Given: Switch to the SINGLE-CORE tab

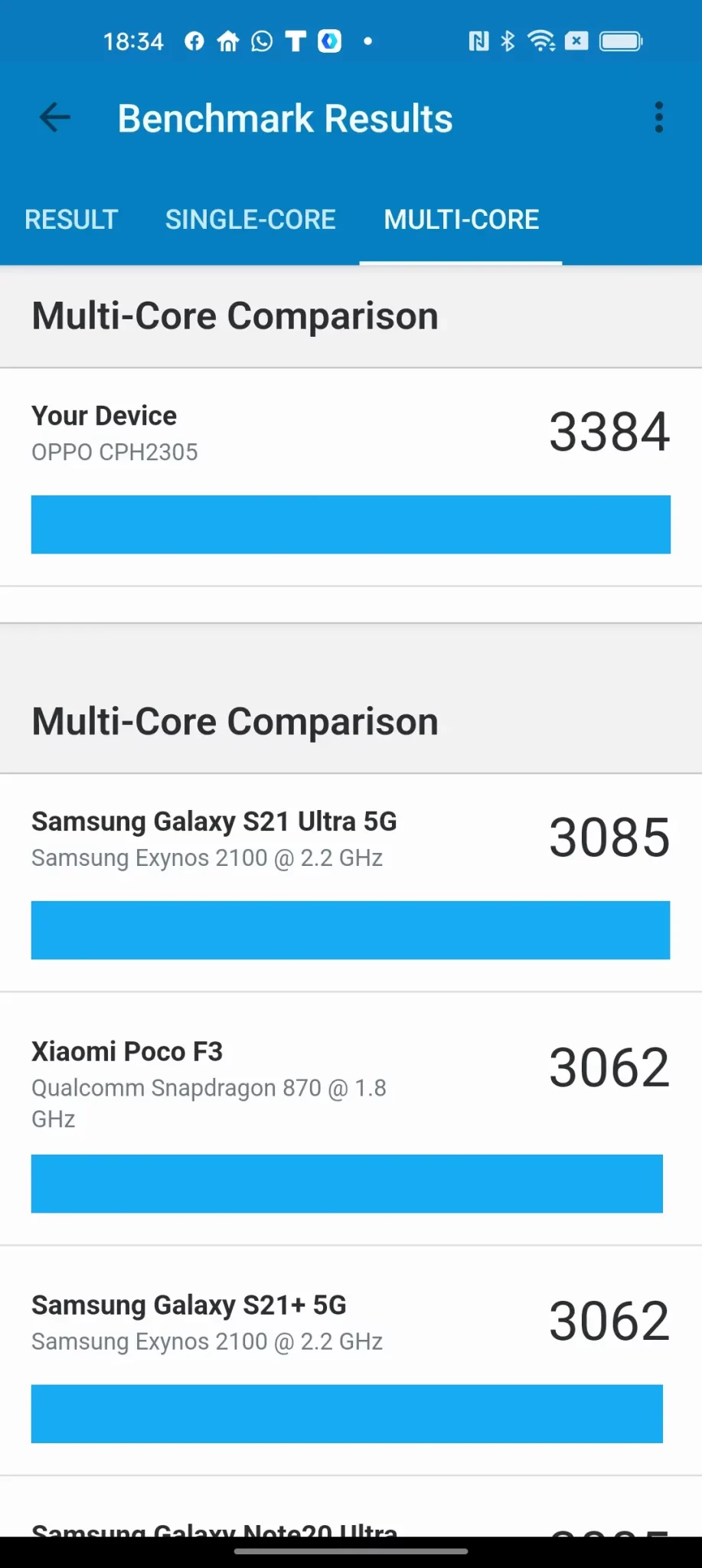Looking at the screenshot, I should pos(250,220).
